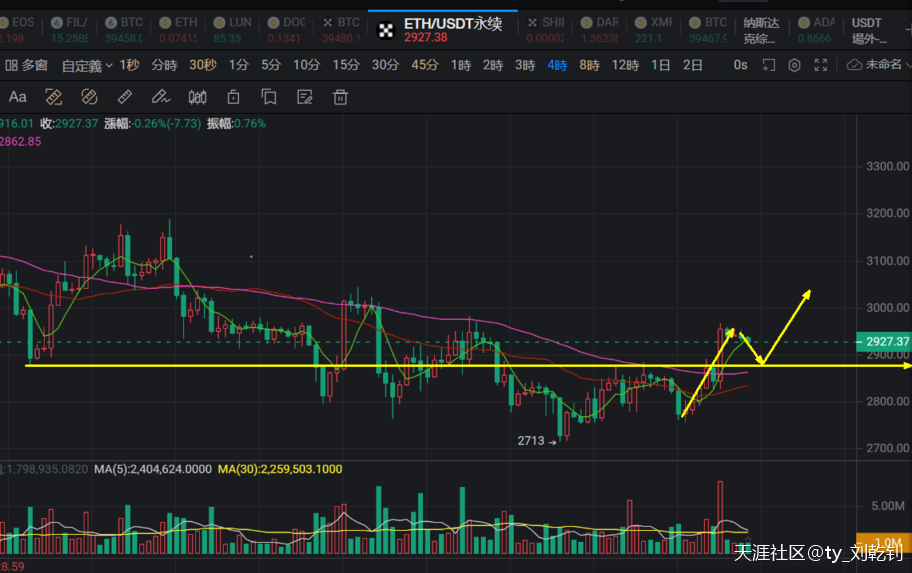The width and height of the screenshot is (912, 573).
Task: Click the 2713 low price label
Action: coord(531,440)
